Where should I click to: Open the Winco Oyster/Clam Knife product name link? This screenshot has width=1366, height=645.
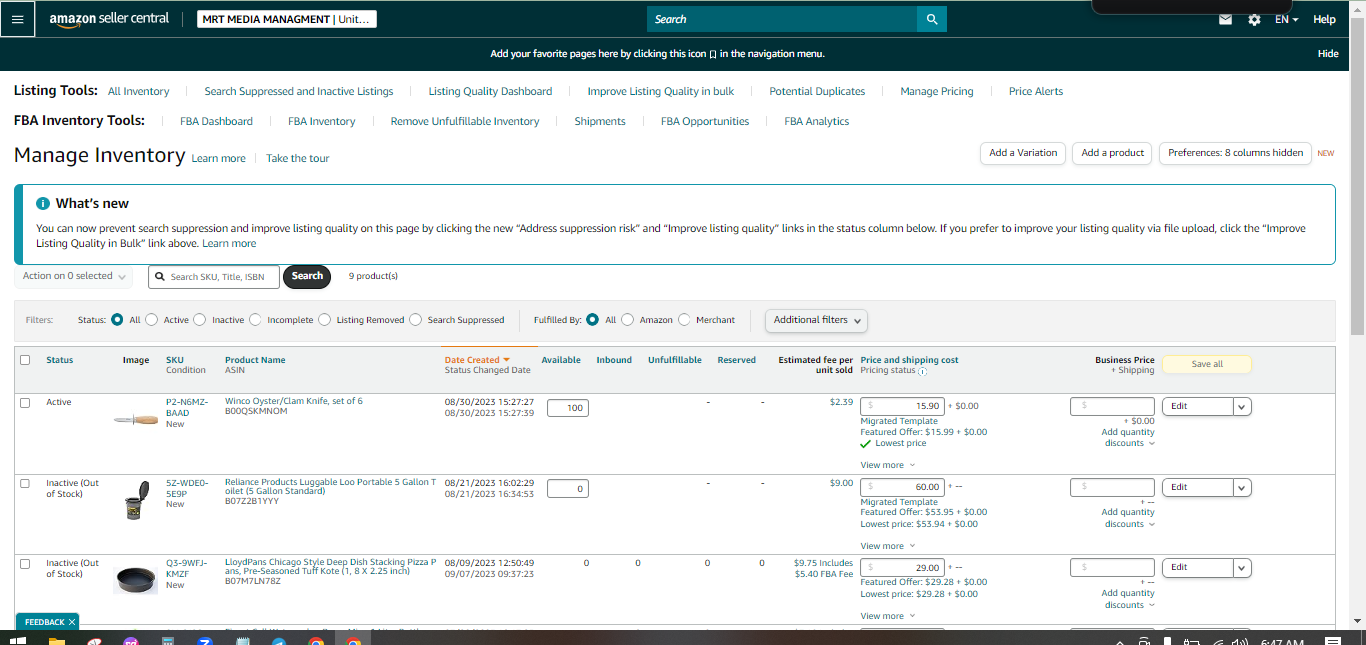click(294, 401)
